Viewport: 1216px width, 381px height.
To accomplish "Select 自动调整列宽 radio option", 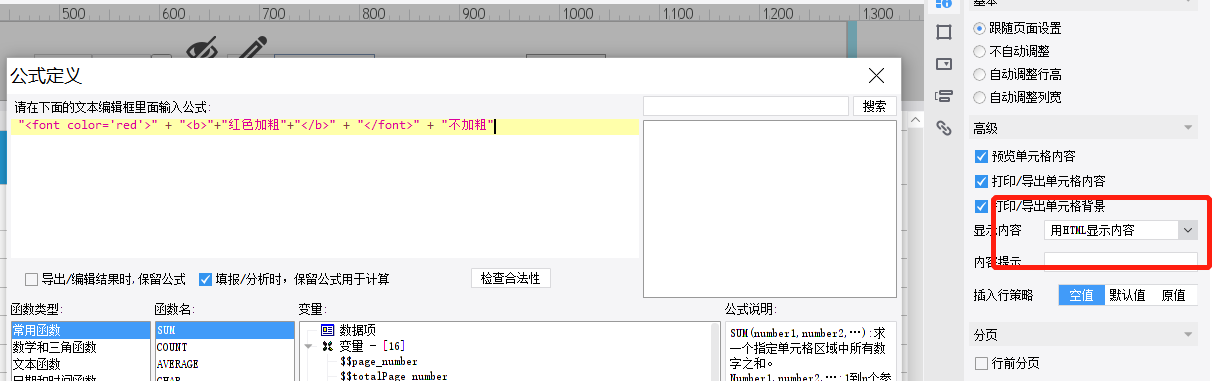I will 979,97.
